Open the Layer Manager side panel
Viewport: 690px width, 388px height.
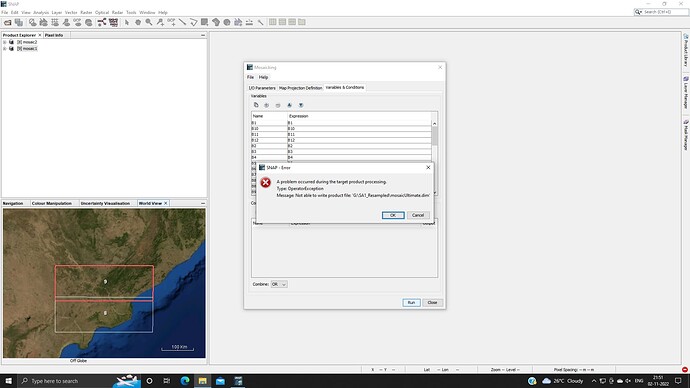686,92
